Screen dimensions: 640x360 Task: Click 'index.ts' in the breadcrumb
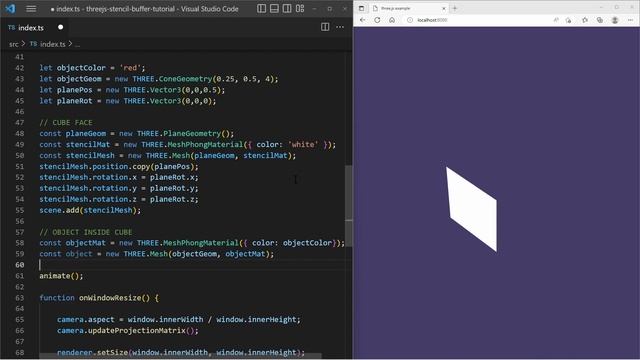52,44
